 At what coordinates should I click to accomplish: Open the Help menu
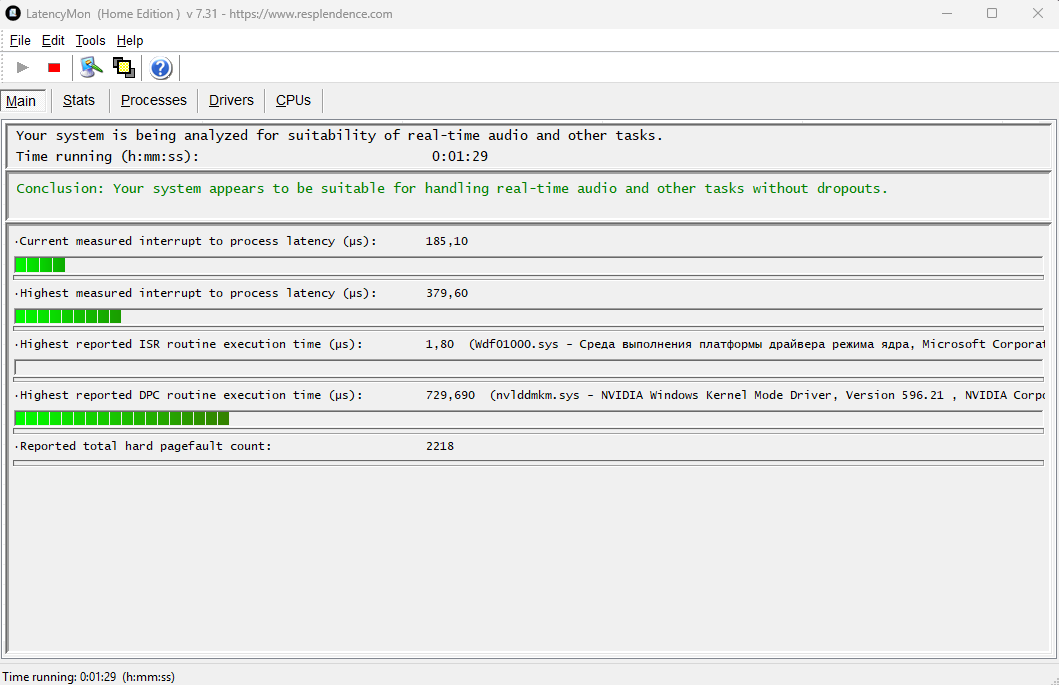coord(130,41)
